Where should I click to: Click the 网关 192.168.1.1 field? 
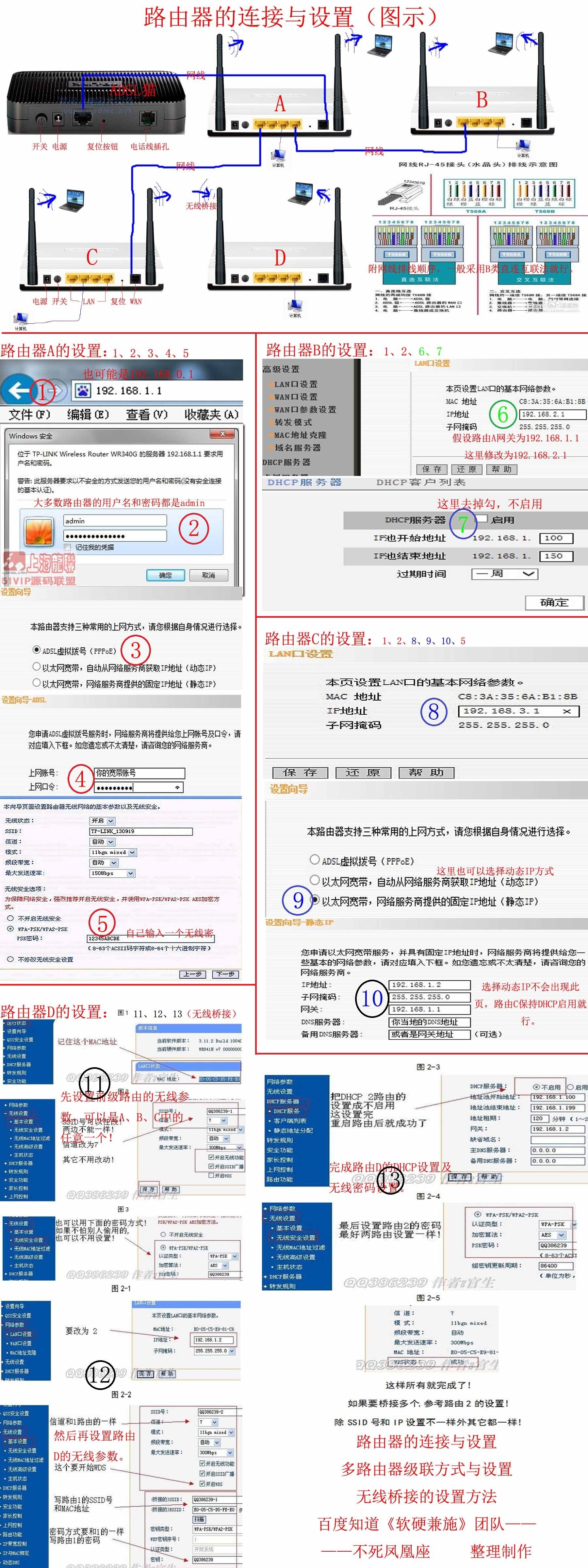coord(430,1009)
